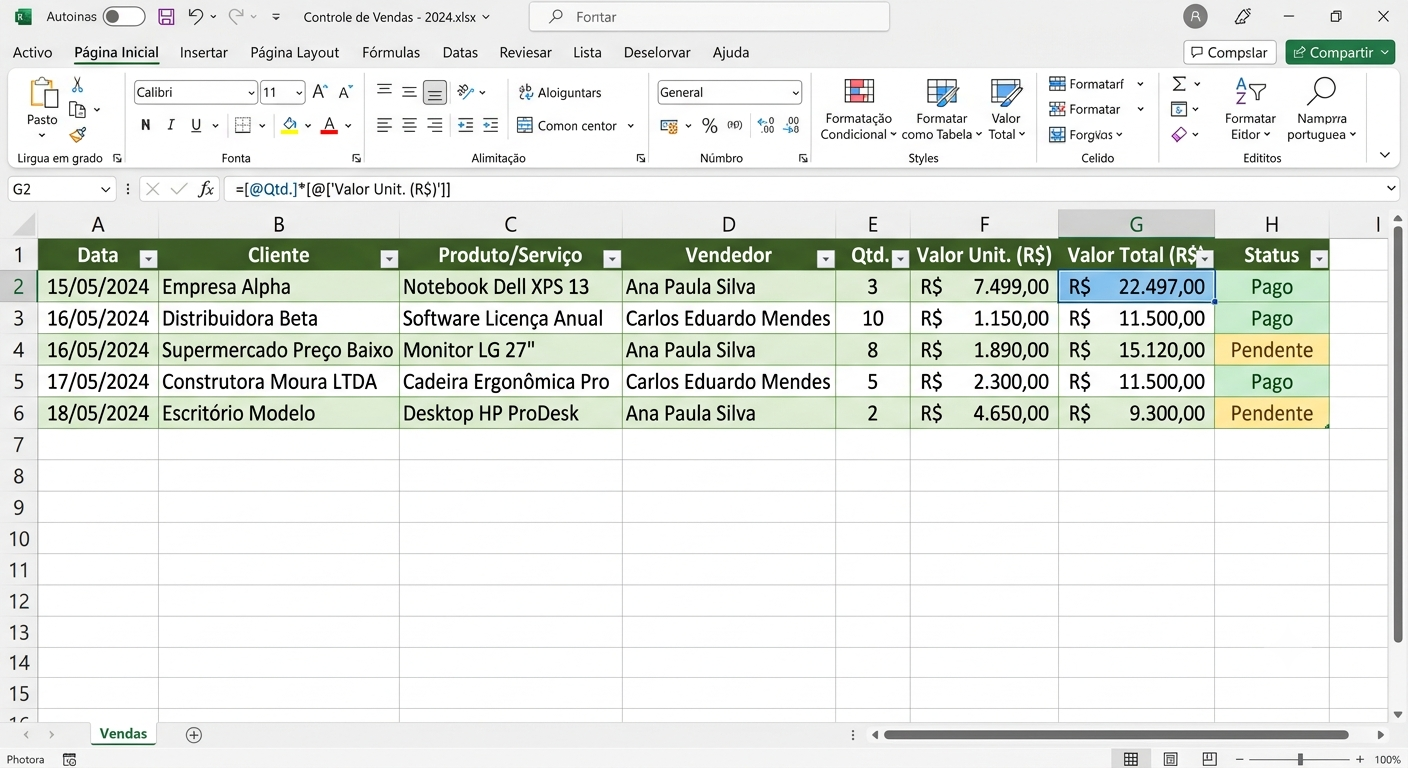The width and height of the screenshot is (1408, 768).
Task: Switch to the Page Layout view icon in the status bar
Action: [1171, 760]
